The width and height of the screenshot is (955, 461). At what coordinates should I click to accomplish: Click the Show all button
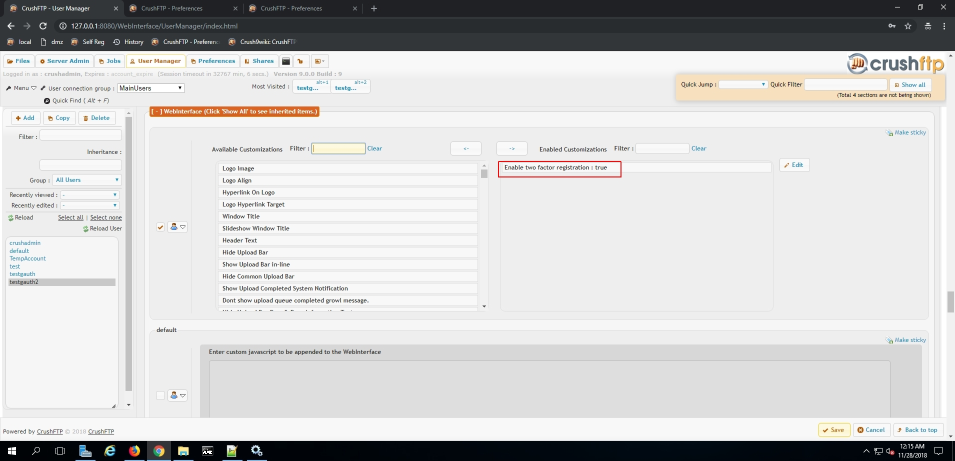(x=910, y=85)
